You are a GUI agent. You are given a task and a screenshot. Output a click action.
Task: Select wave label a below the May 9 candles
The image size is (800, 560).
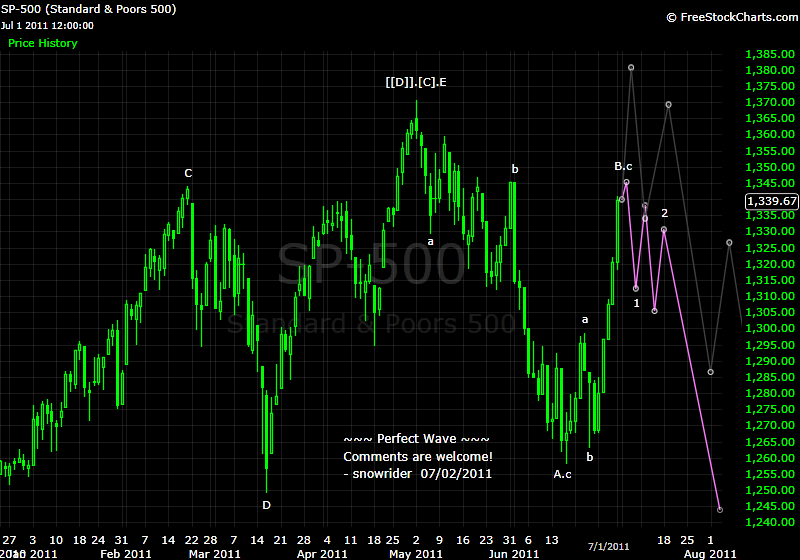point(431,242)
